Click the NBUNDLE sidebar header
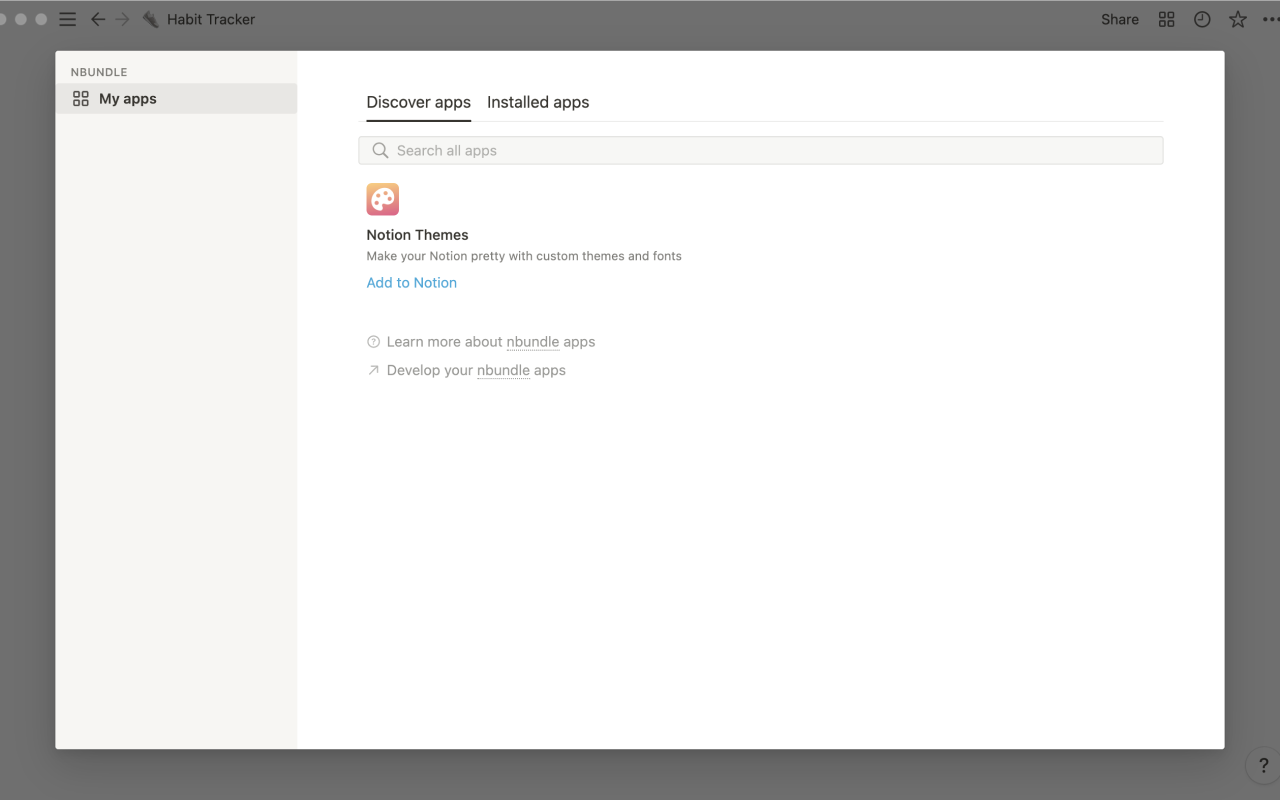 click(x=99, y=72)
